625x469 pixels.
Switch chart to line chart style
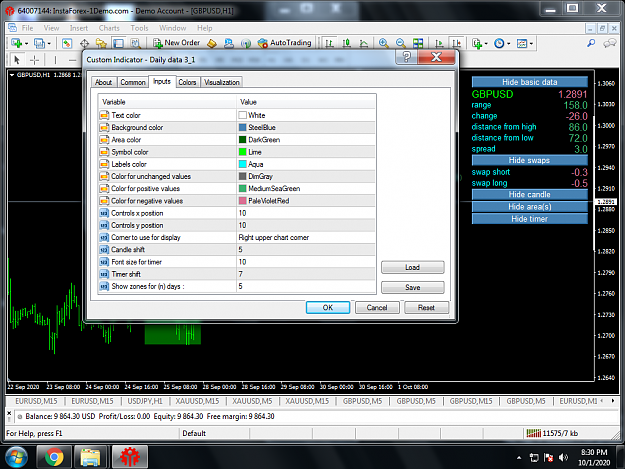click(364, 43)
